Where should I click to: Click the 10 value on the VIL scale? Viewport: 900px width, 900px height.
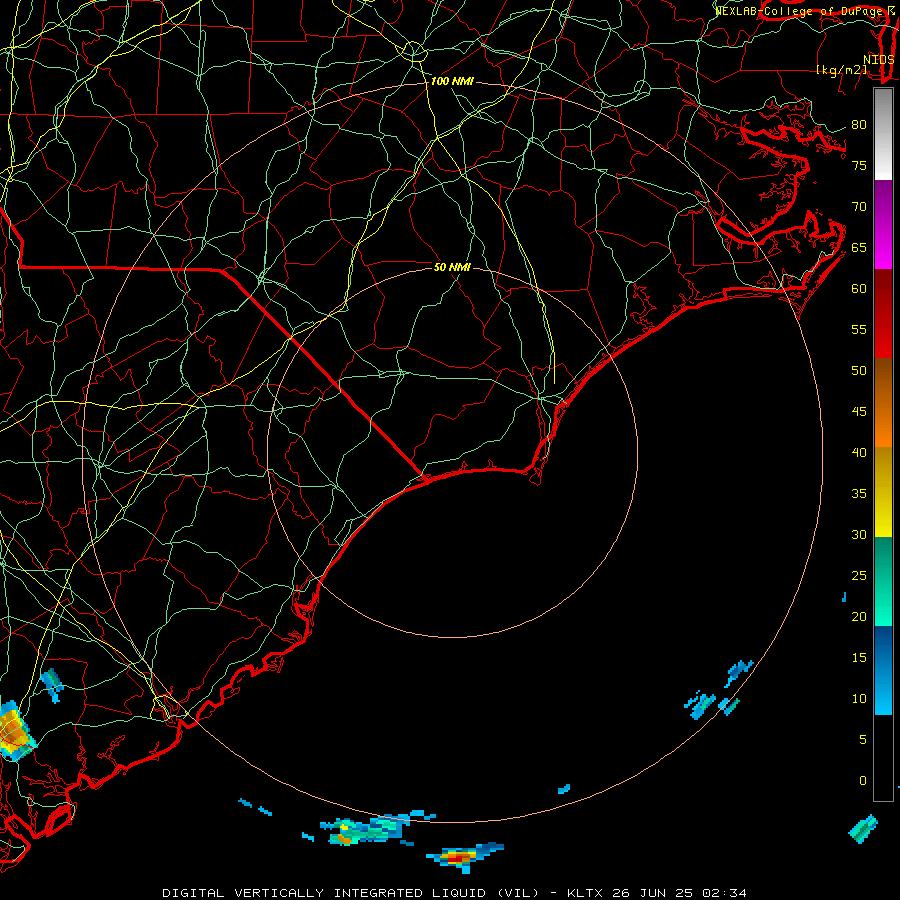point(859,699)
